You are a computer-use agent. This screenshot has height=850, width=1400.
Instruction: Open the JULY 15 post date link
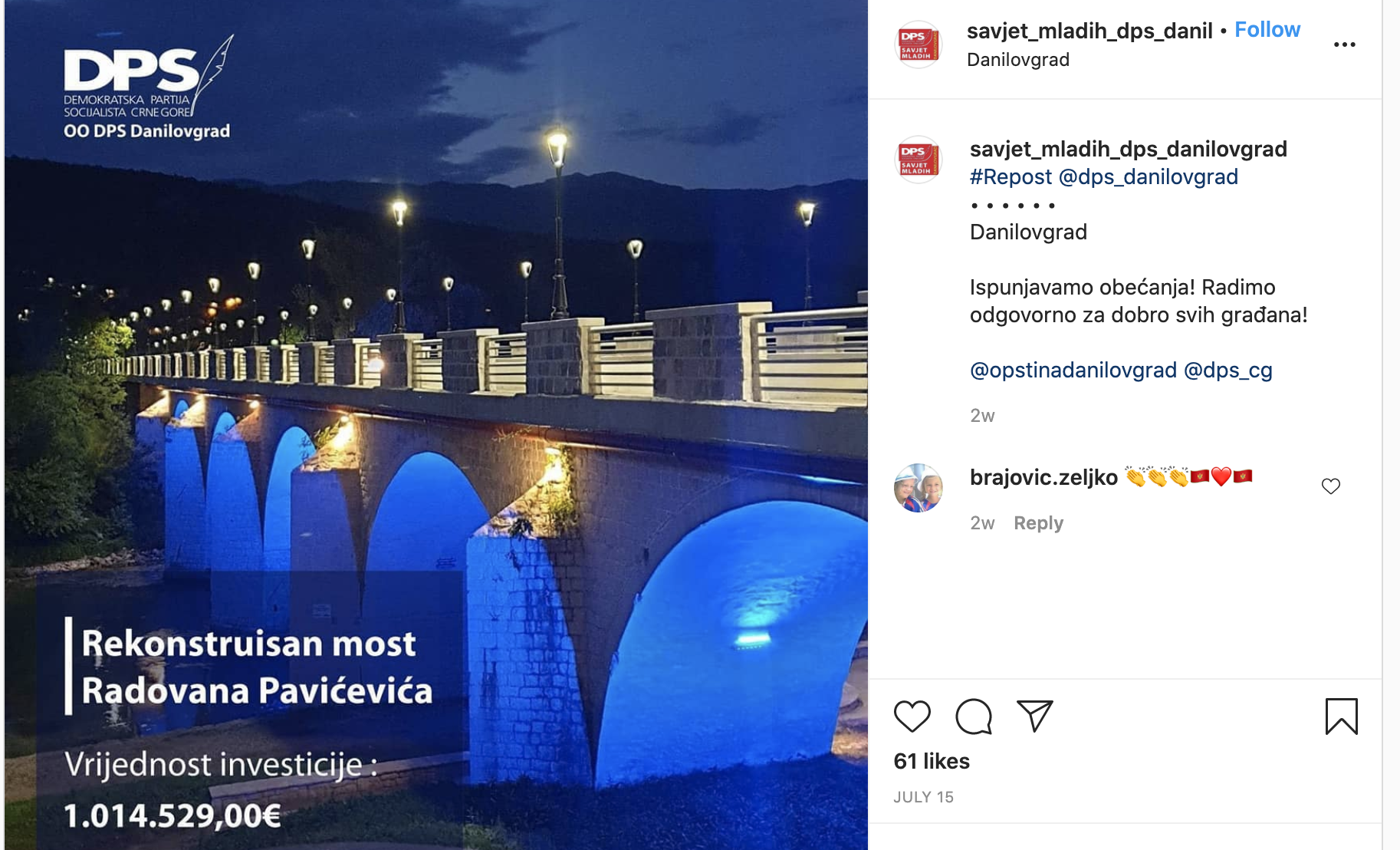click(x=923, y=797)
